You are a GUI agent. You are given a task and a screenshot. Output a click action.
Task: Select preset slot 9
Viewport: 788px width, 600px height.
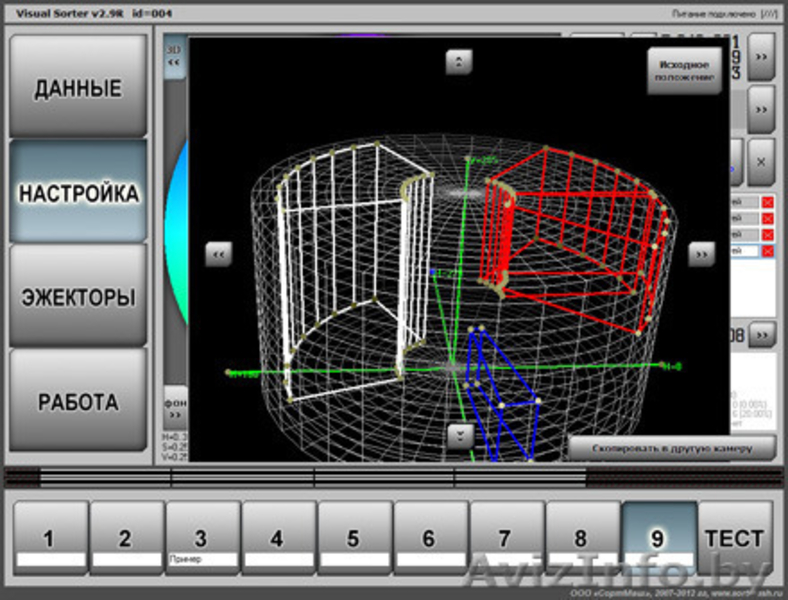click(658, 537)
